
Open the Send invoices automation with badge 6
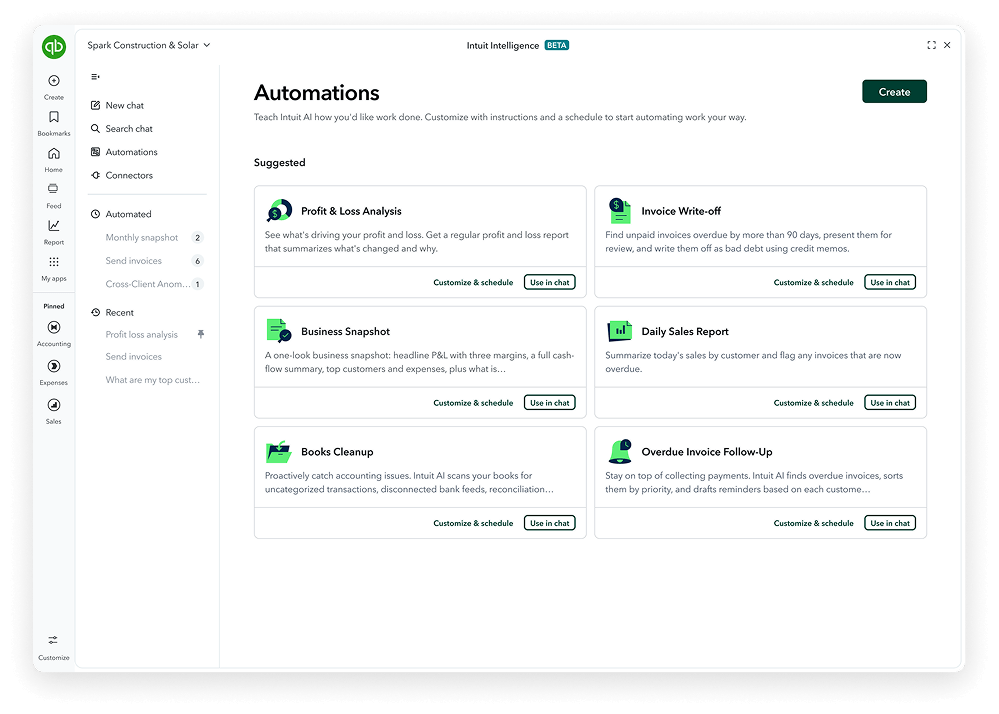(134, 261)
